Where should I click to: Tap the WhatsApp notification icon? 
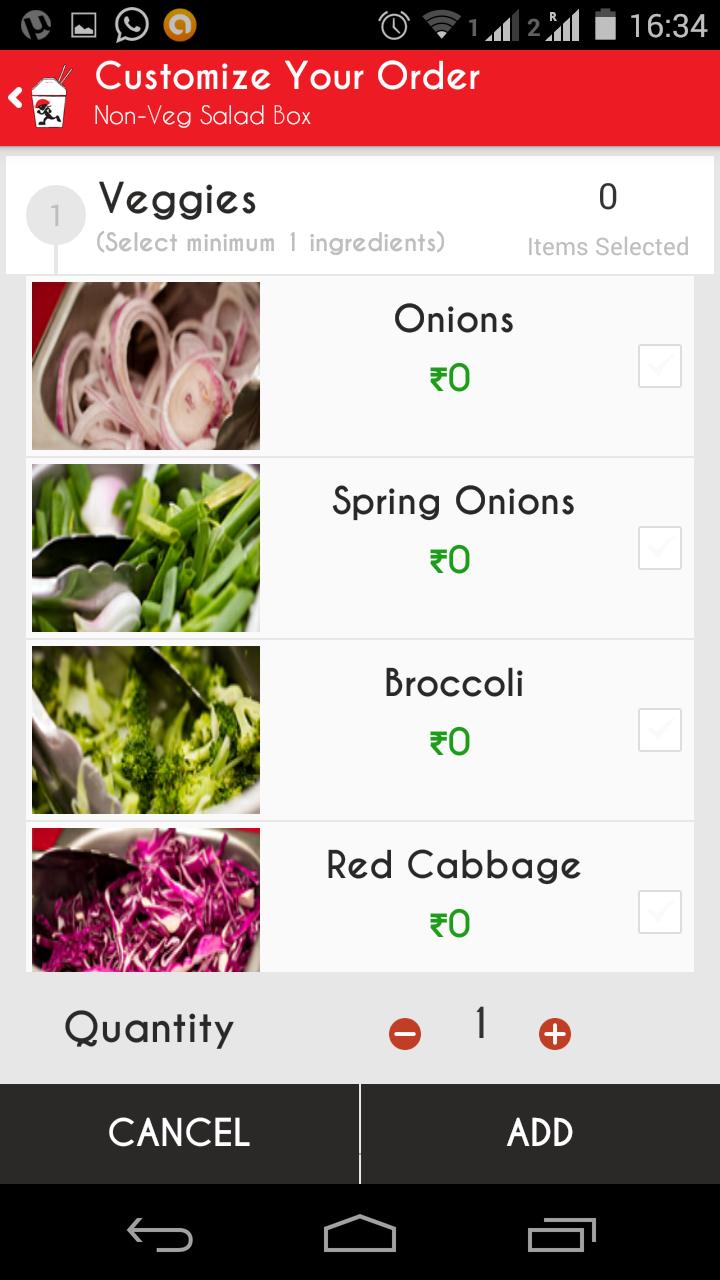131,25
